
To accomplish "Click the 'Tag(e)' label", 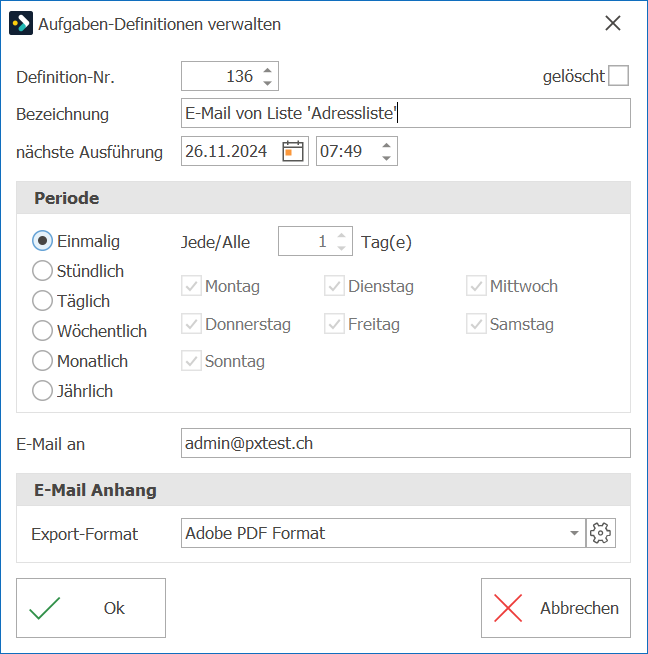I will (x=386, y=242).
